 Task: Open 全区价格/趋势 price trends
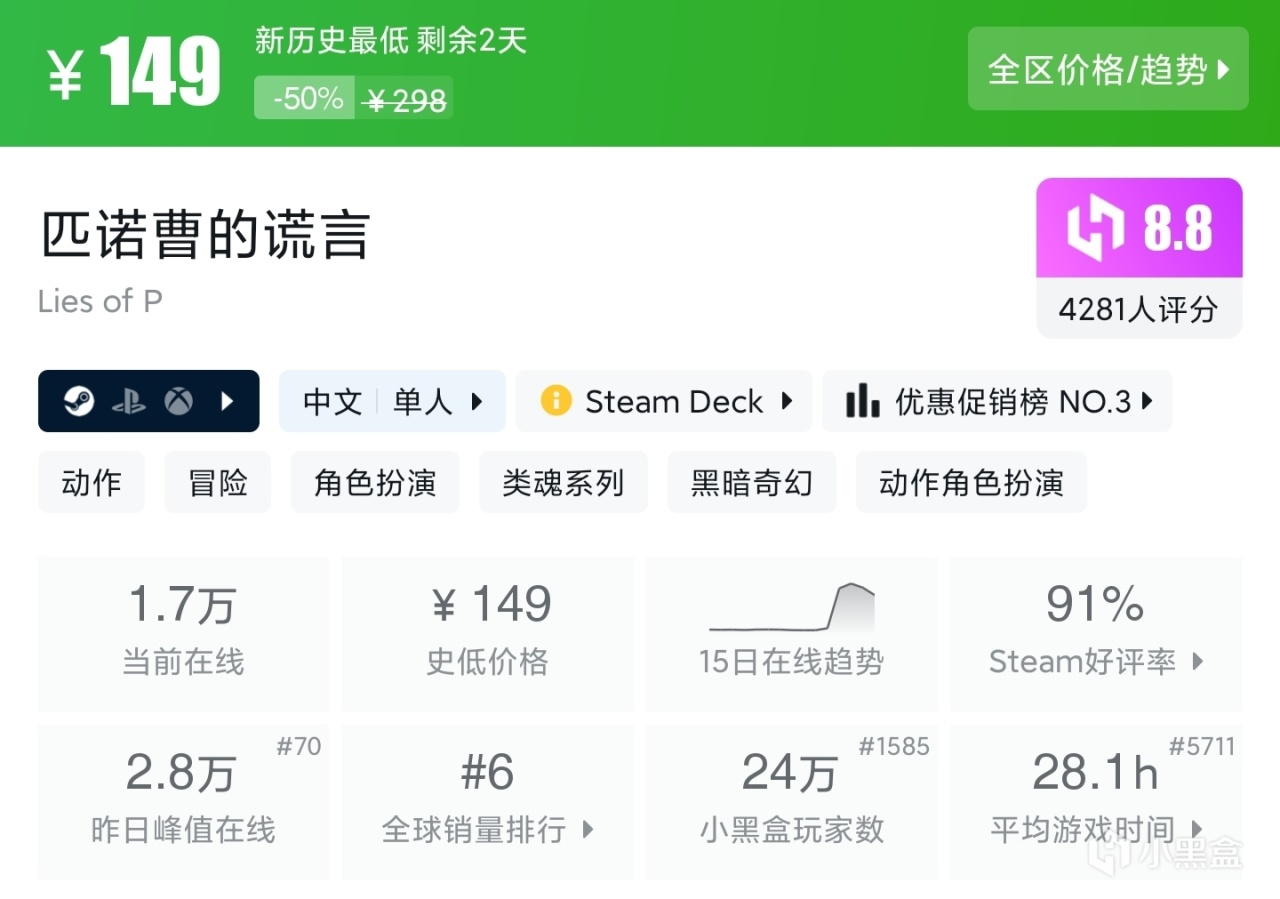(x=1108, y=69)
